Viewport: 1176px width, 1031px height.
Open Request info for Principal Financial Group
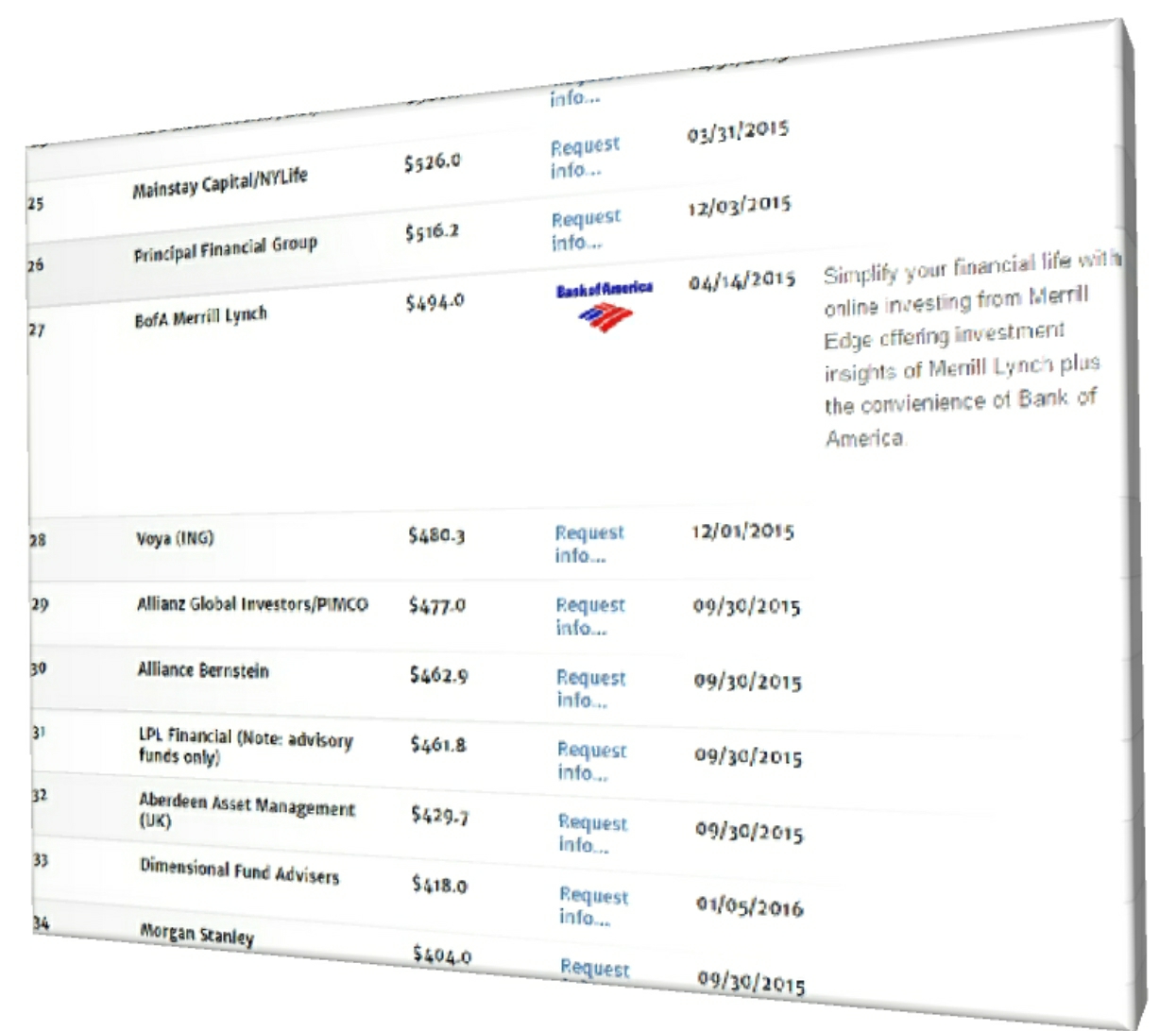[587, 230]
